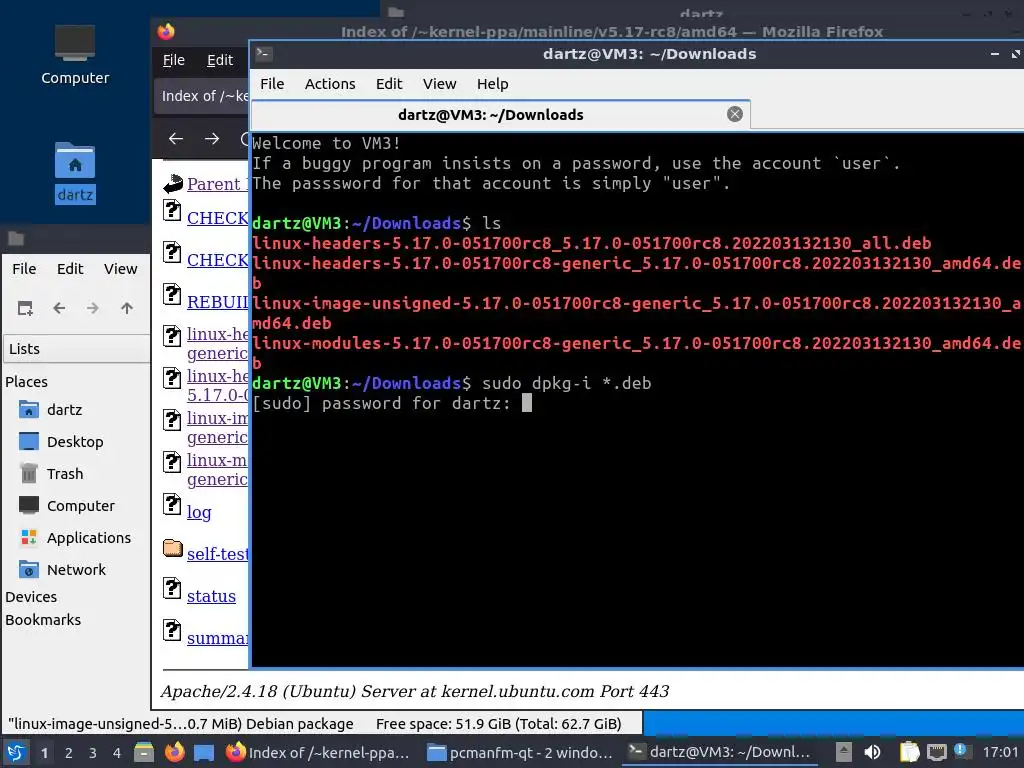Select Desktop in the Places sidebar

pos(74,442)
